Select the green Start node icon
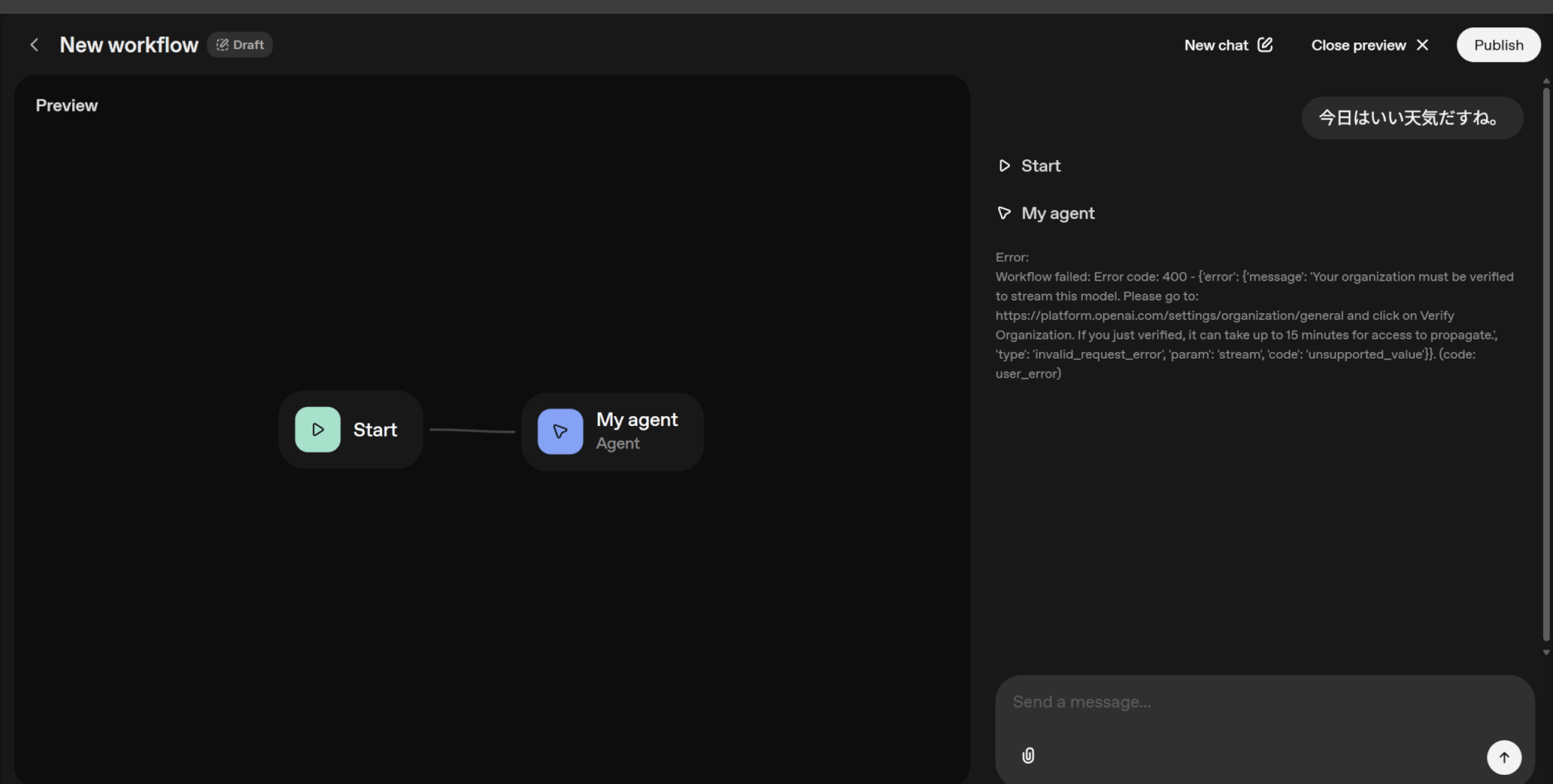1553x784 pixels. pyautogui.click(x=318, y=430)
